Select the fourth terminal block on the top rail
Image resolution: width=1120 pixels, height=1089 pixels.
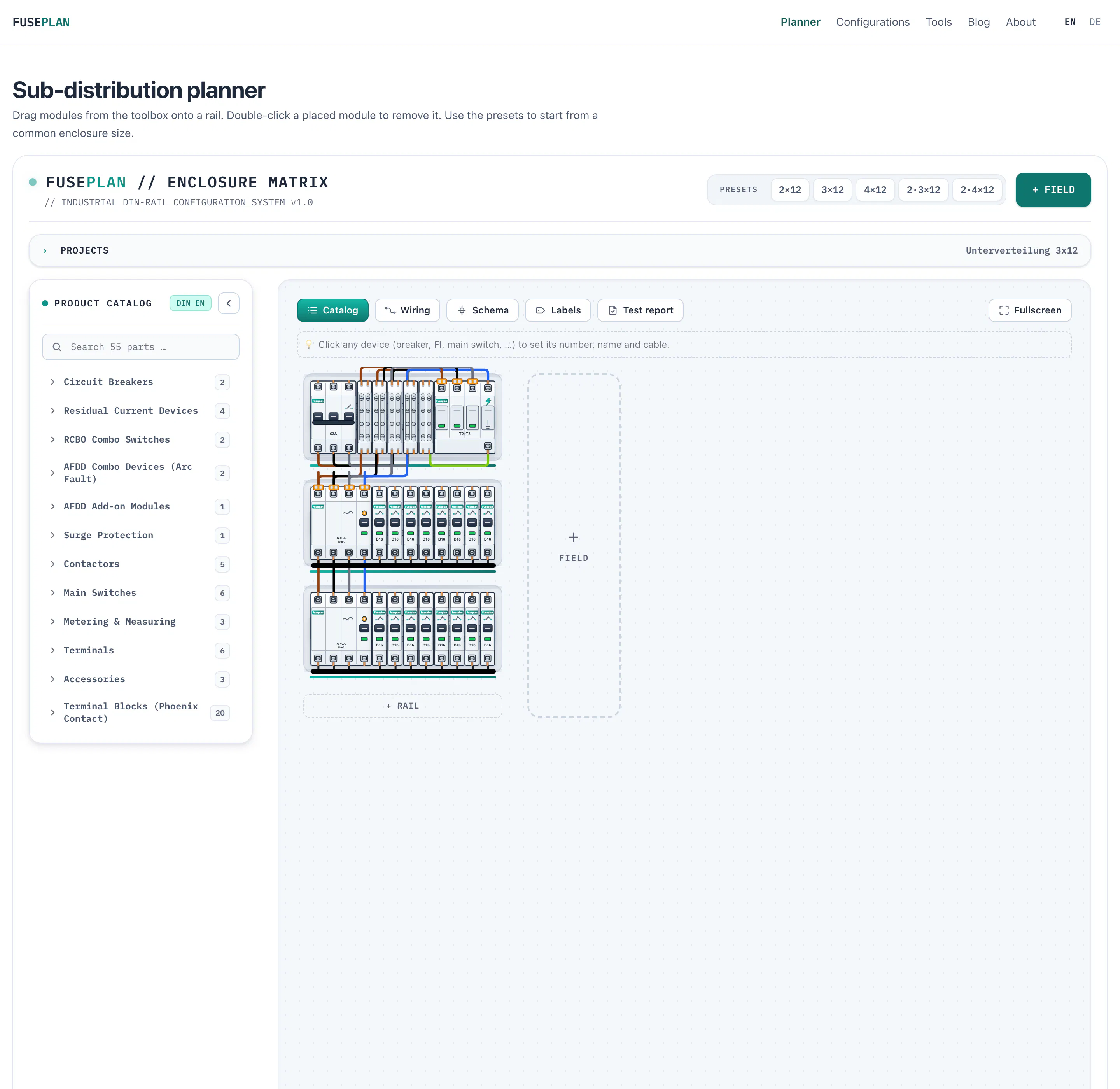coord(411,417)
